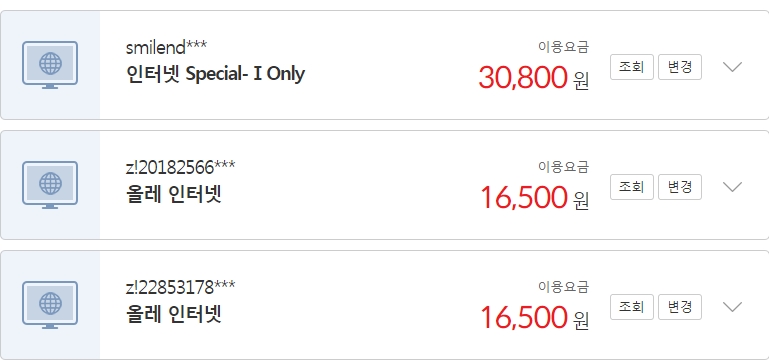Viewport: 769px width, 362px height.
Task: Click 조회 for the z!22853178*** 올레 인터넷 plan
Action: [632, 307]
